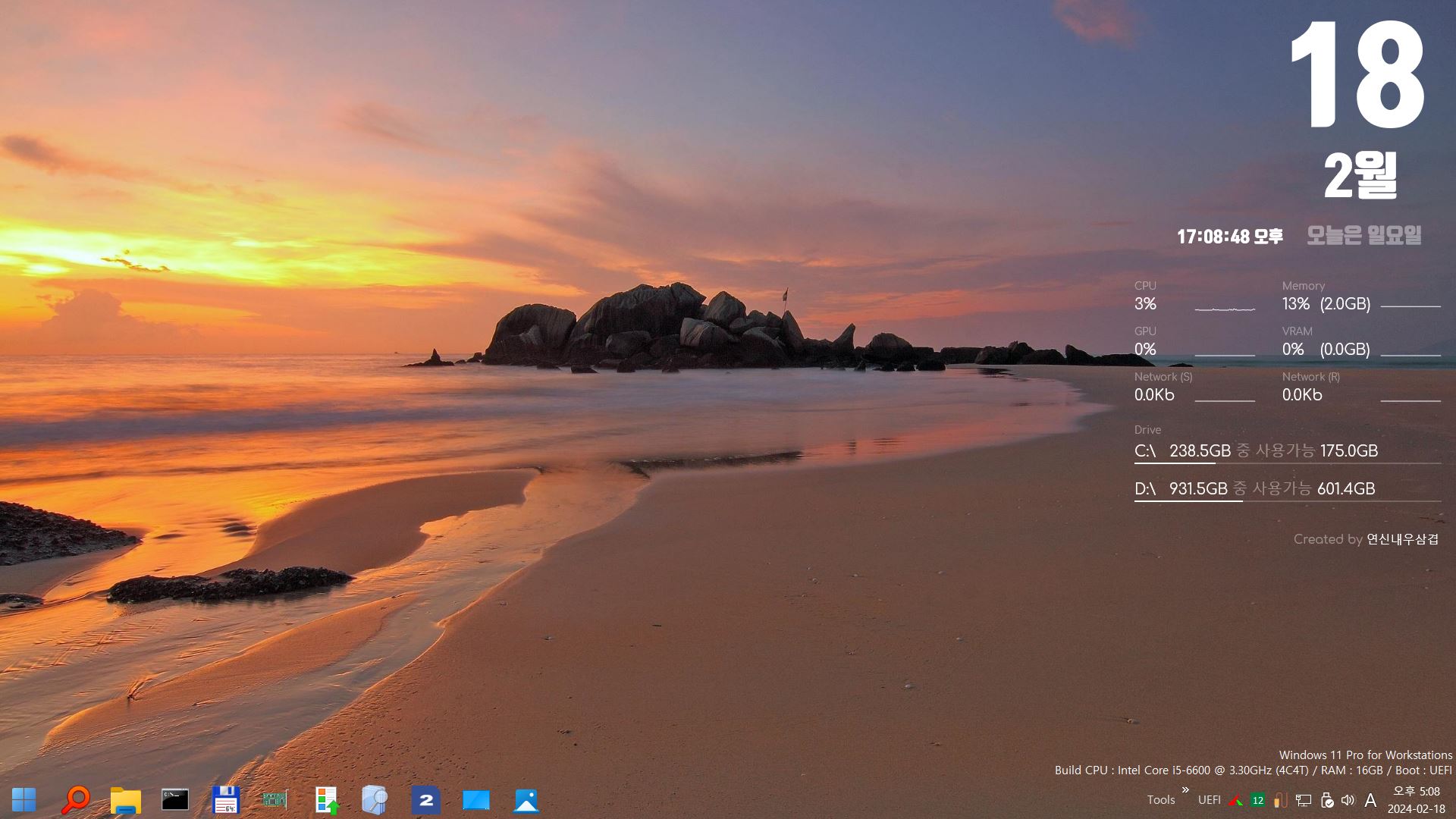Click the CPU 3% usage reading
Viewport: 1456px width, 819px height.
point(1145,304)
